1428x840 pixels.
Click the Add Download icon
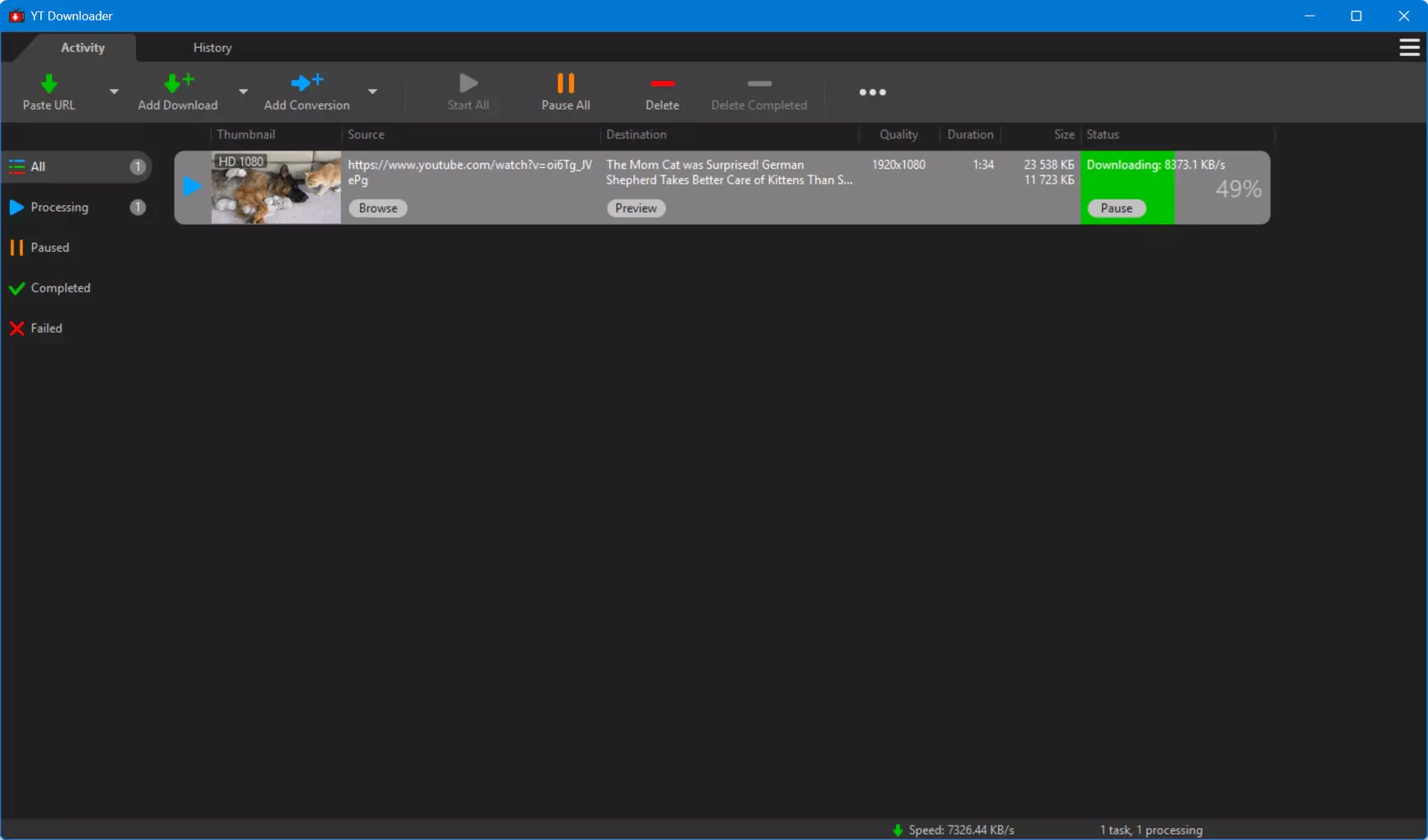tap(178, 83)
